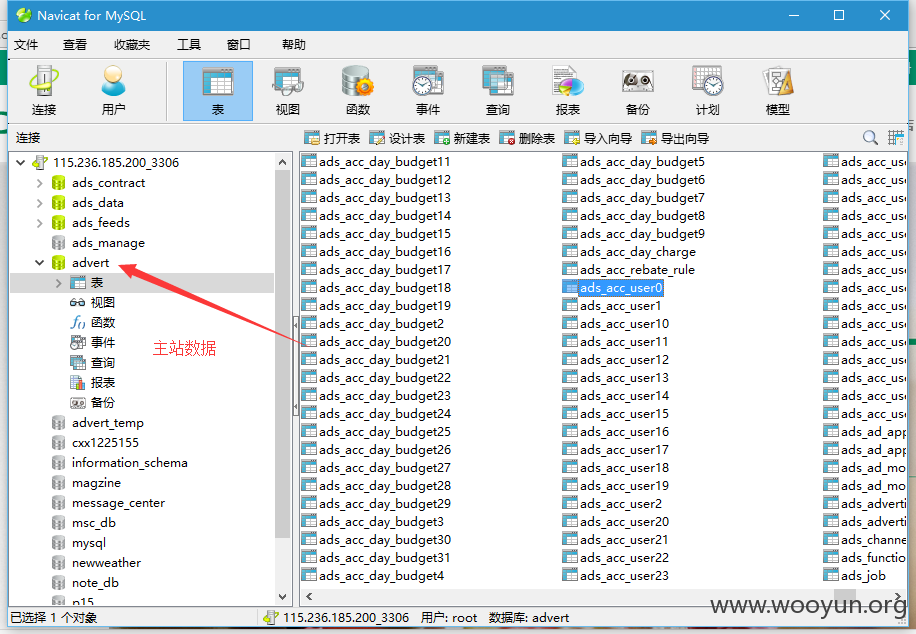Open the 收藏夹 menu

pyautogui.click(x=132, y=44)
